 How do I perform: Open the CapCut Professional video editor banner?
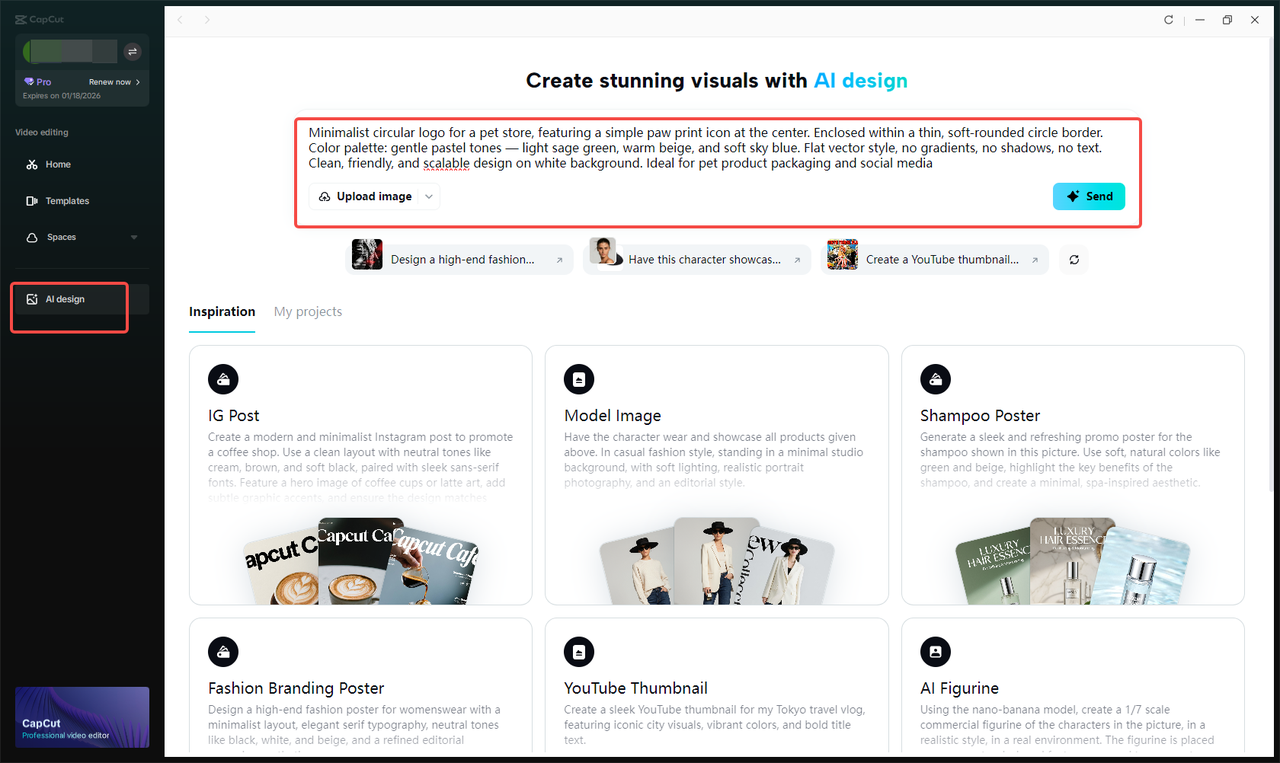point(81,717)
